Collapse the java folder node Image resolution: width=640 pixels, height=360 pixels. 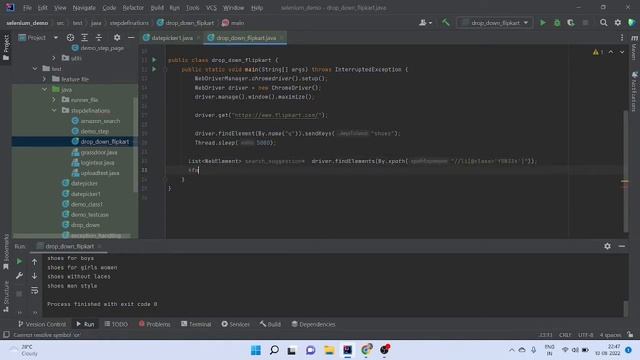(x=45, y=89)
